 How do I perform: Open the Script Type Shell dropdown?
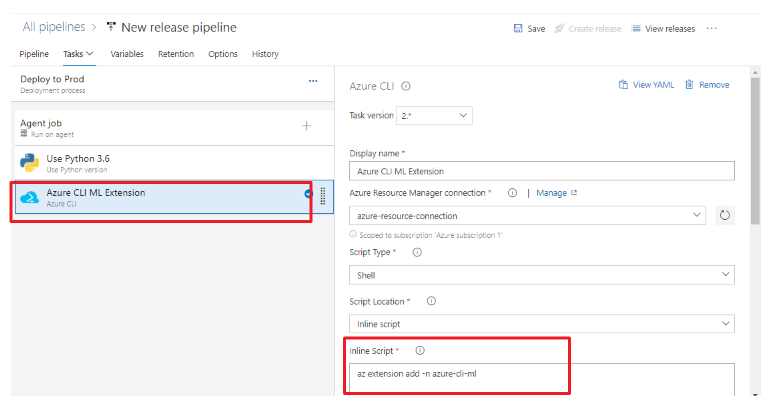(x=541, y=275)
